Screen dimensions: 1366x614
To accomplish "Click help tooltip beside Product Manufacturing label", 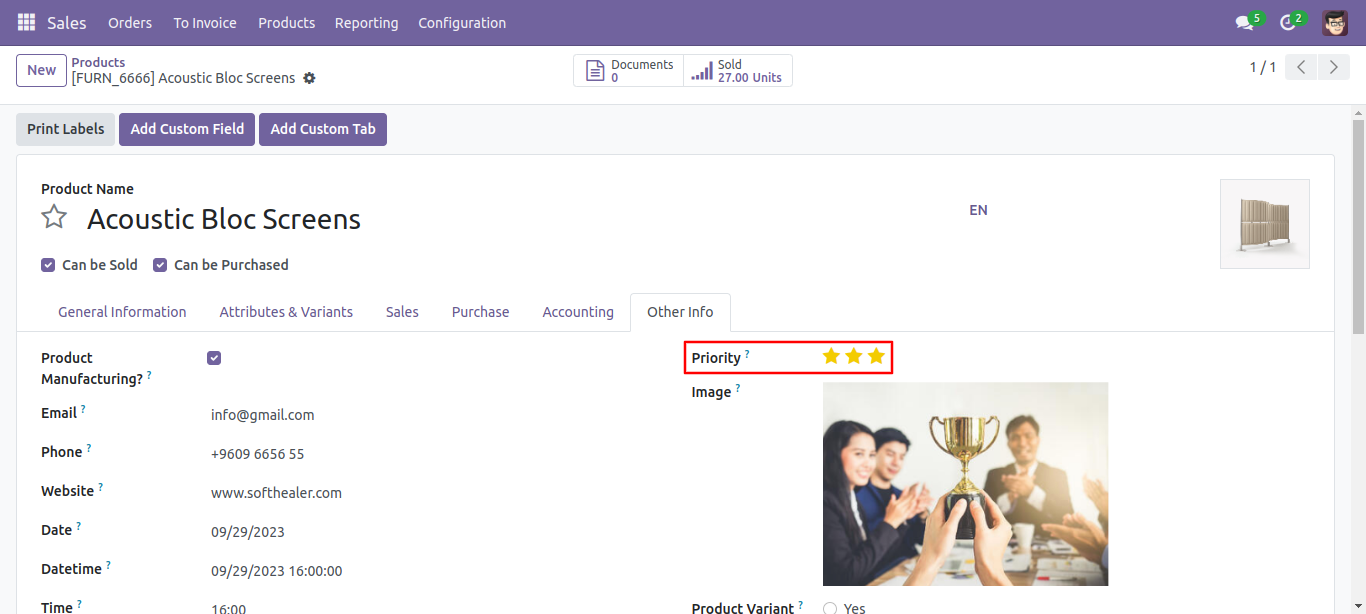I will click(x=149, y=374).
